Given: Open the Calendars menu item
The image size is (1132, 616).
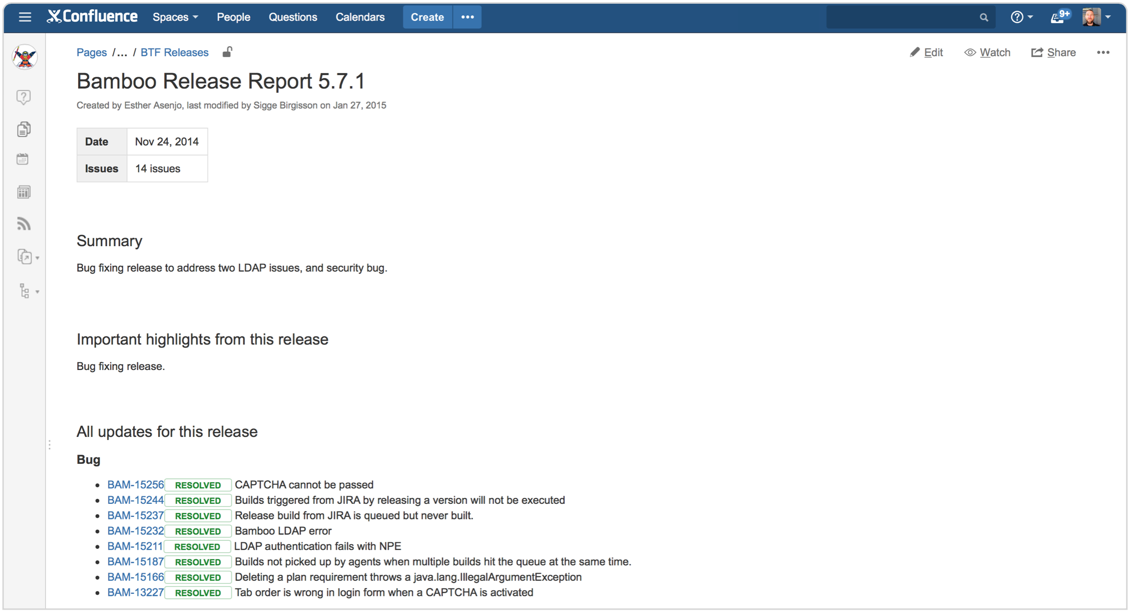Looking at the screenshot, I should pyautogui.click(x=360, y=17).
